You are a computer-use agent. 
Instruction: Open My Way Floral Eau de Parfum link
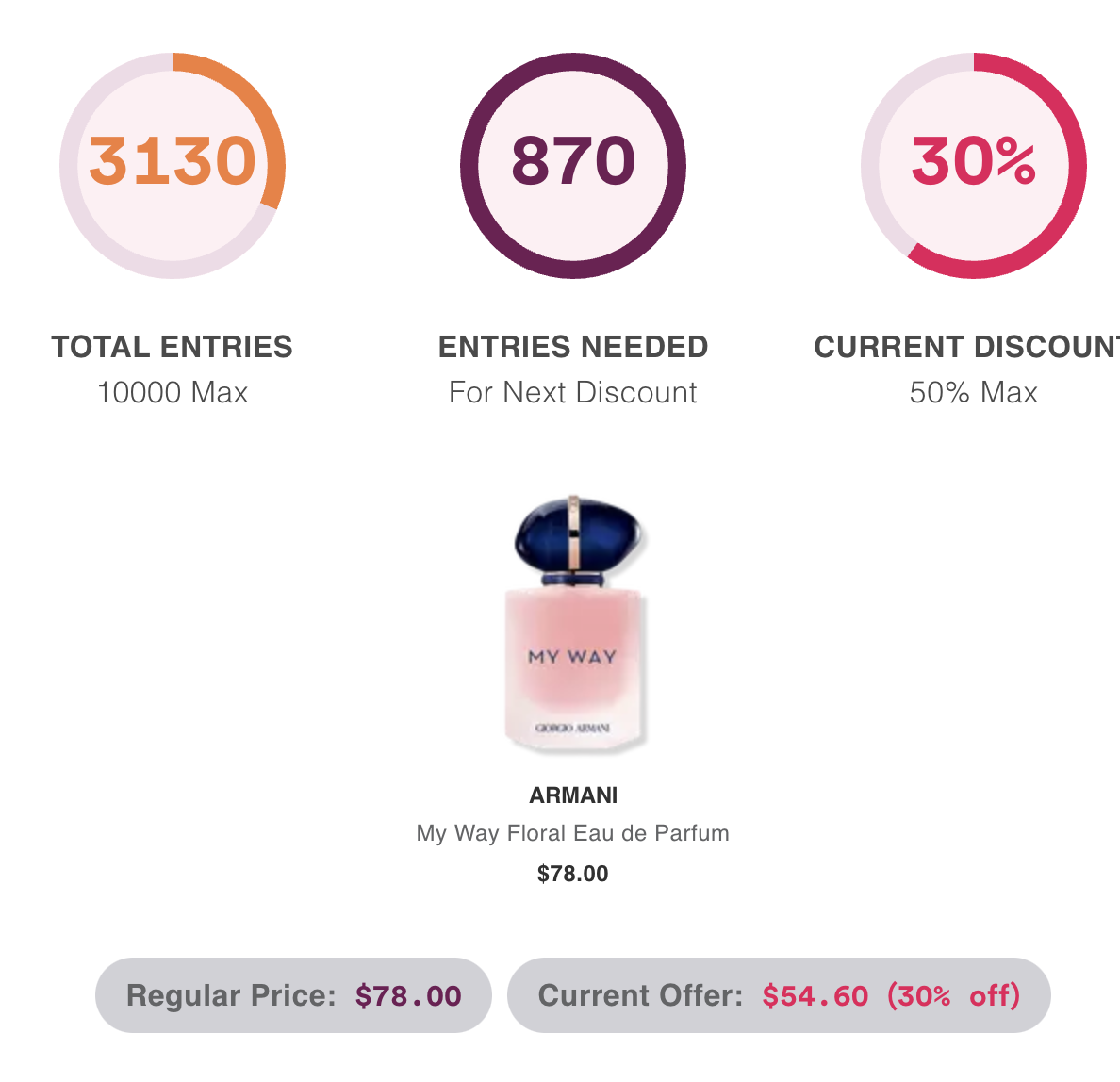click(x=573, y=833)
